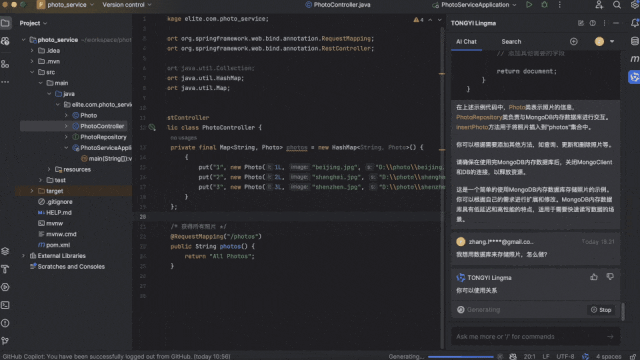
Task: Expand the target folder
Action: click(32, 191)
